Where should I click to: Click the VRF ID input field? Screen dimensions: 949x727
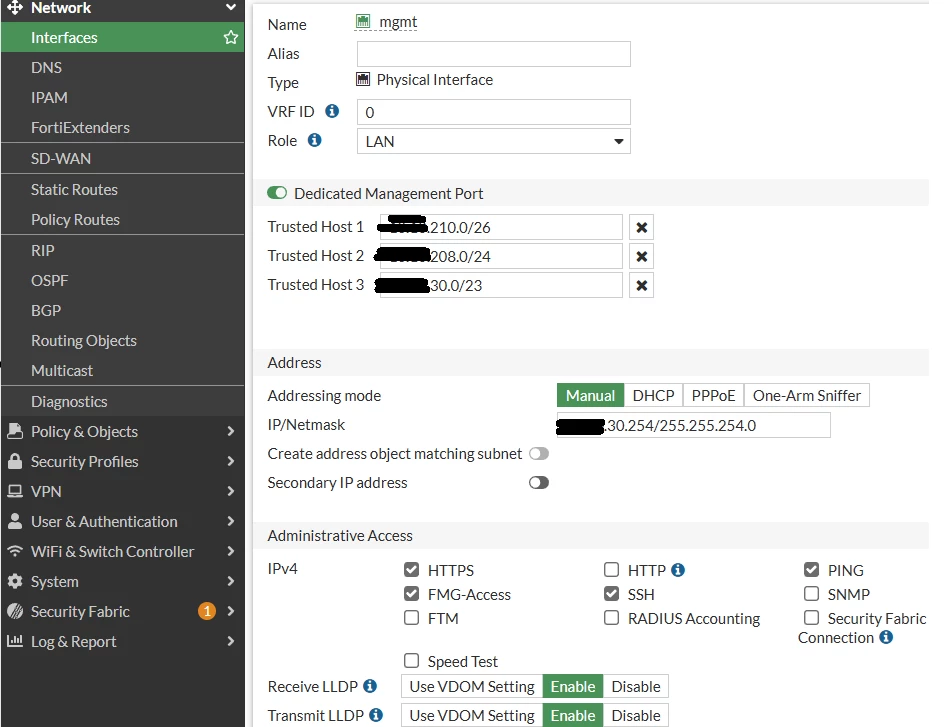pos(494,112)
